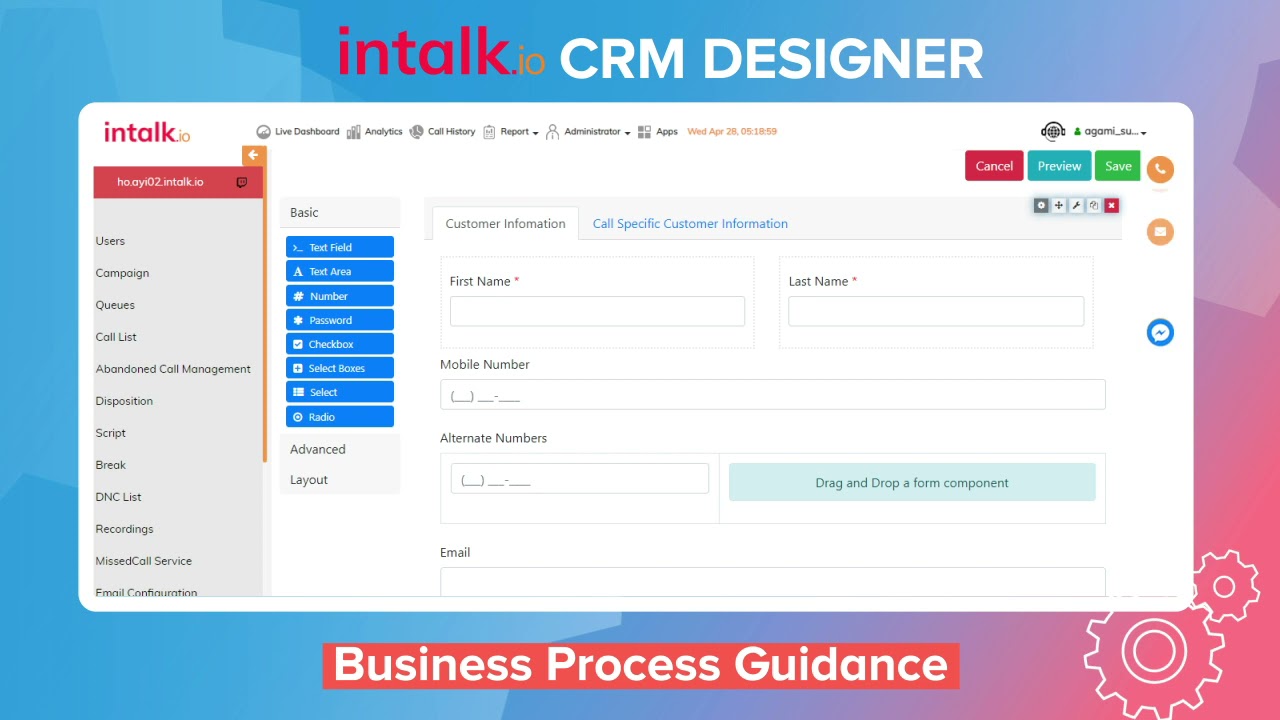Click the Drag and Drop form component area
This screenshot has width=1280, height=720.
(x=912, y=482)
